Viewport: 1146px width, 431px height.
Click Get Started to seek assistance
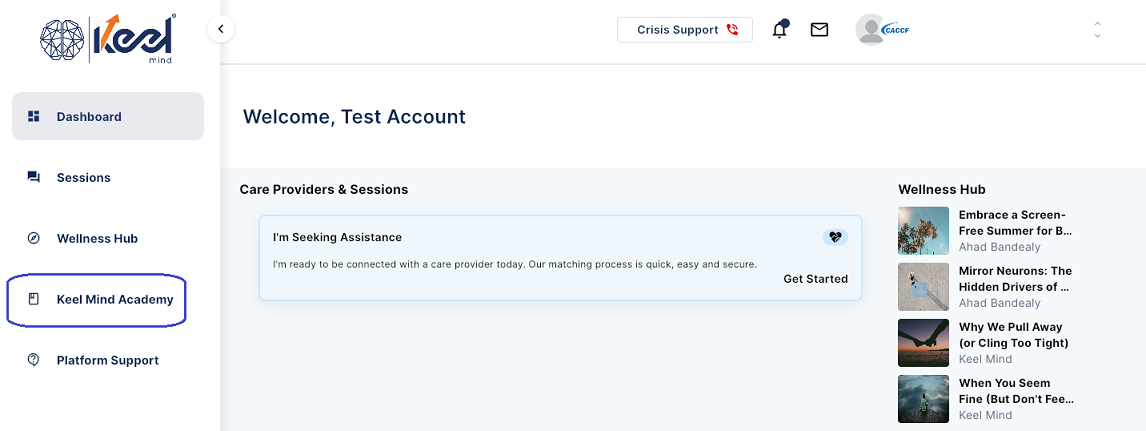(x=815, y=279)
